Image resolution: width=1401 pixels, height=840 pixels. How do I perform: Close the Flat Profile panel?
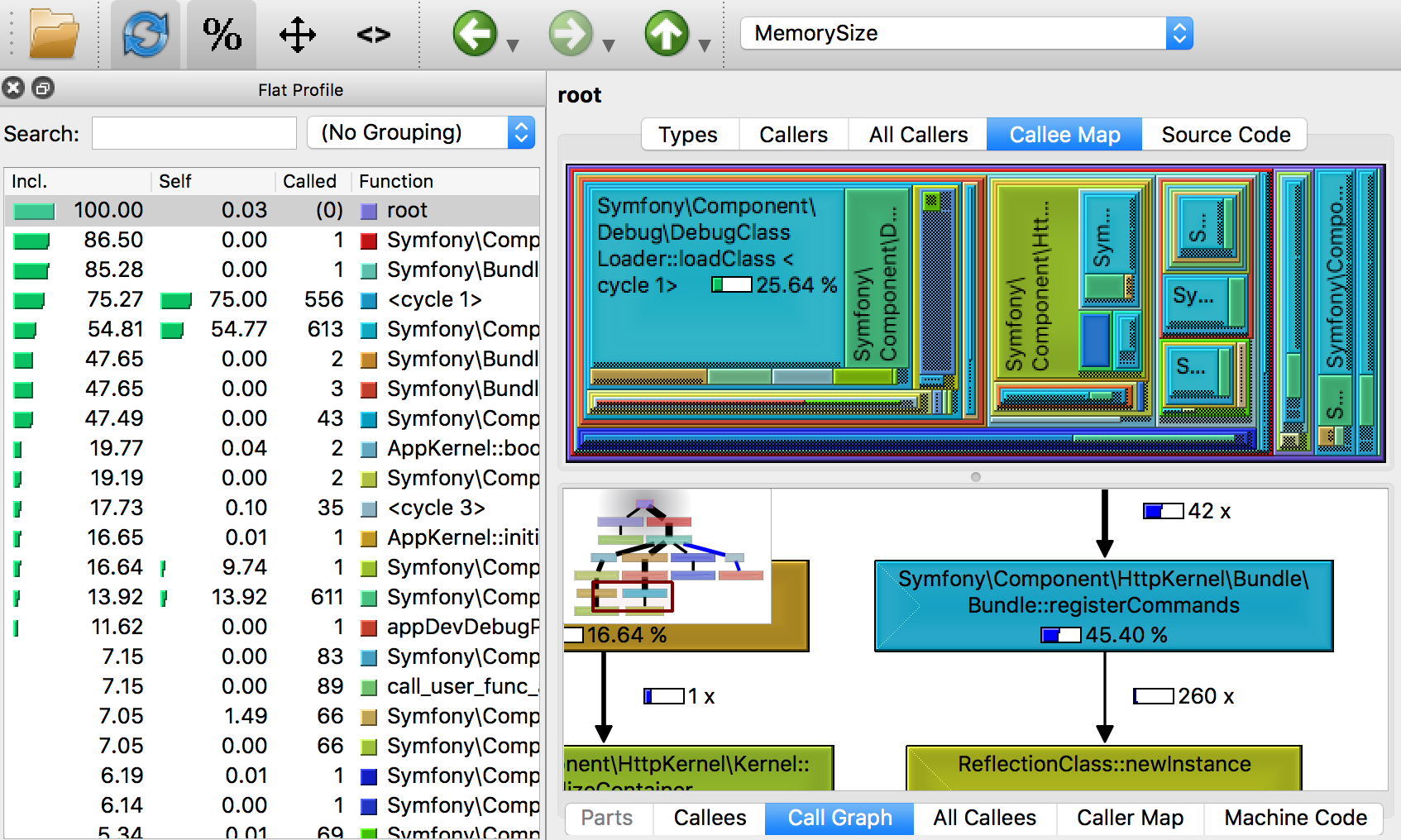(13, 88)
